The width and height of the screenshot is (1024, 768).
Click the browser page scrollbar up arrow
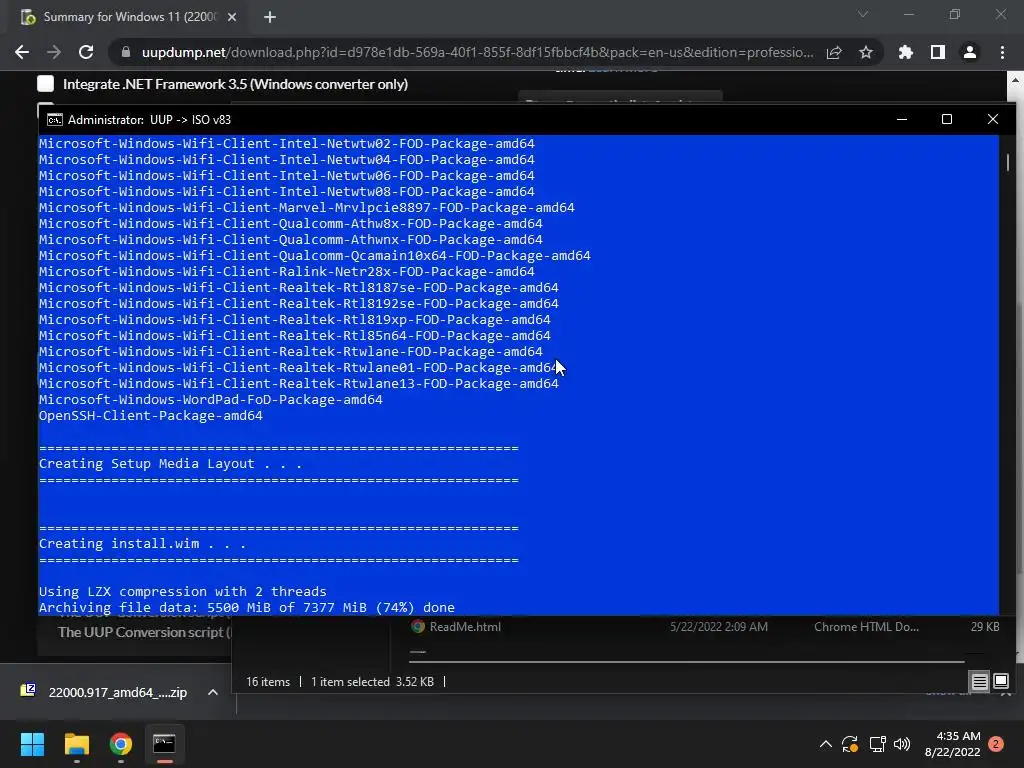[1015, 80]
